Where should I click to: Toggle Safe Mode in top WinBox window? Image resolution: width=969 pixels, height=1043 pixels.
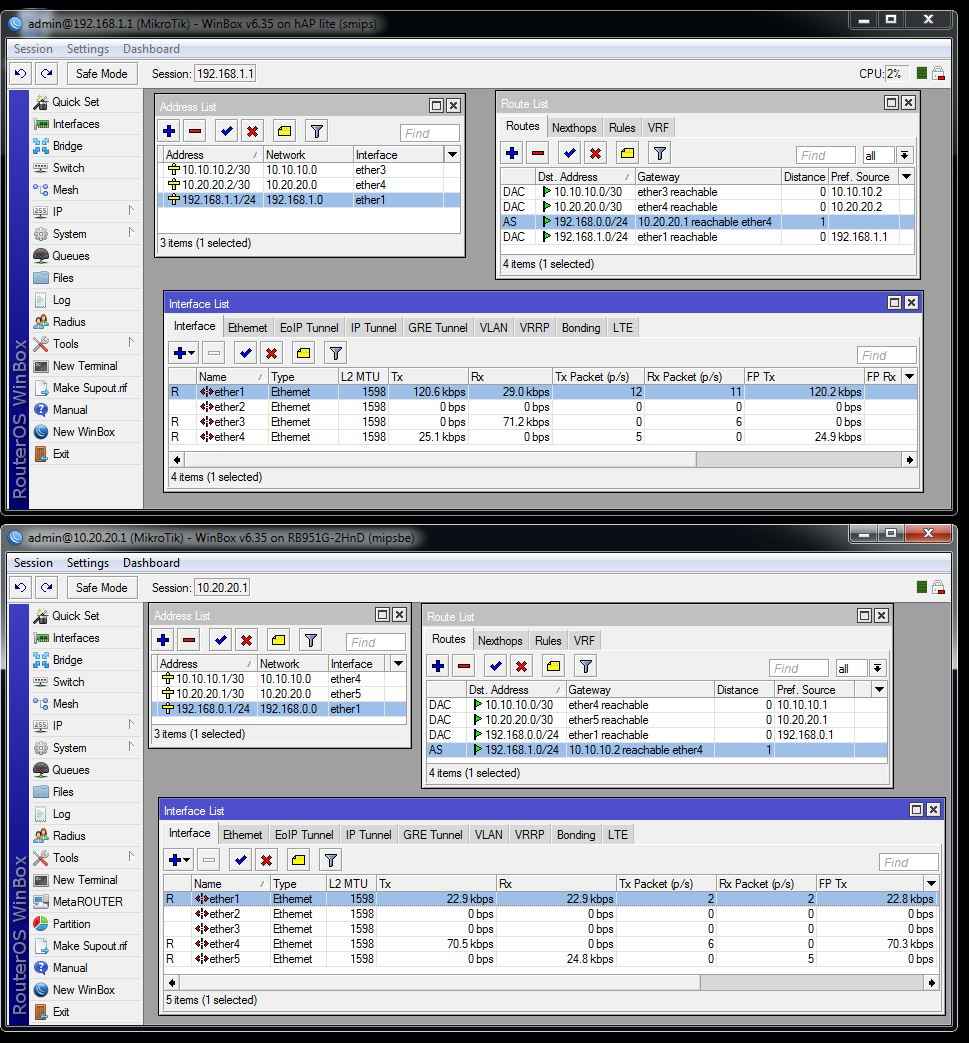tap(101, 74)
